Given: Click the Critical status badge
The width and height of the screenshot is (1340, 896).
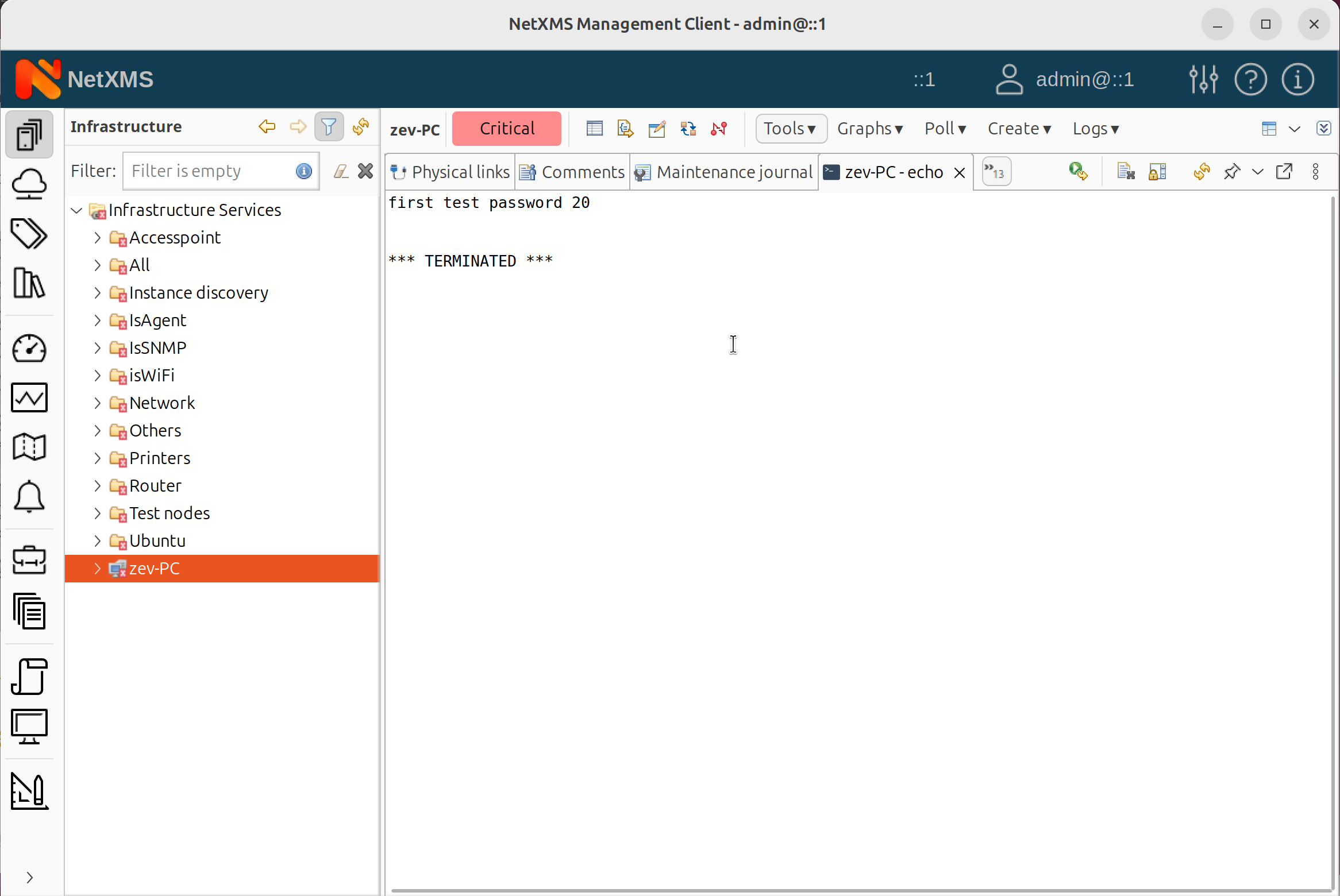Looking at the screenshot, I should [x=507, y=129].
